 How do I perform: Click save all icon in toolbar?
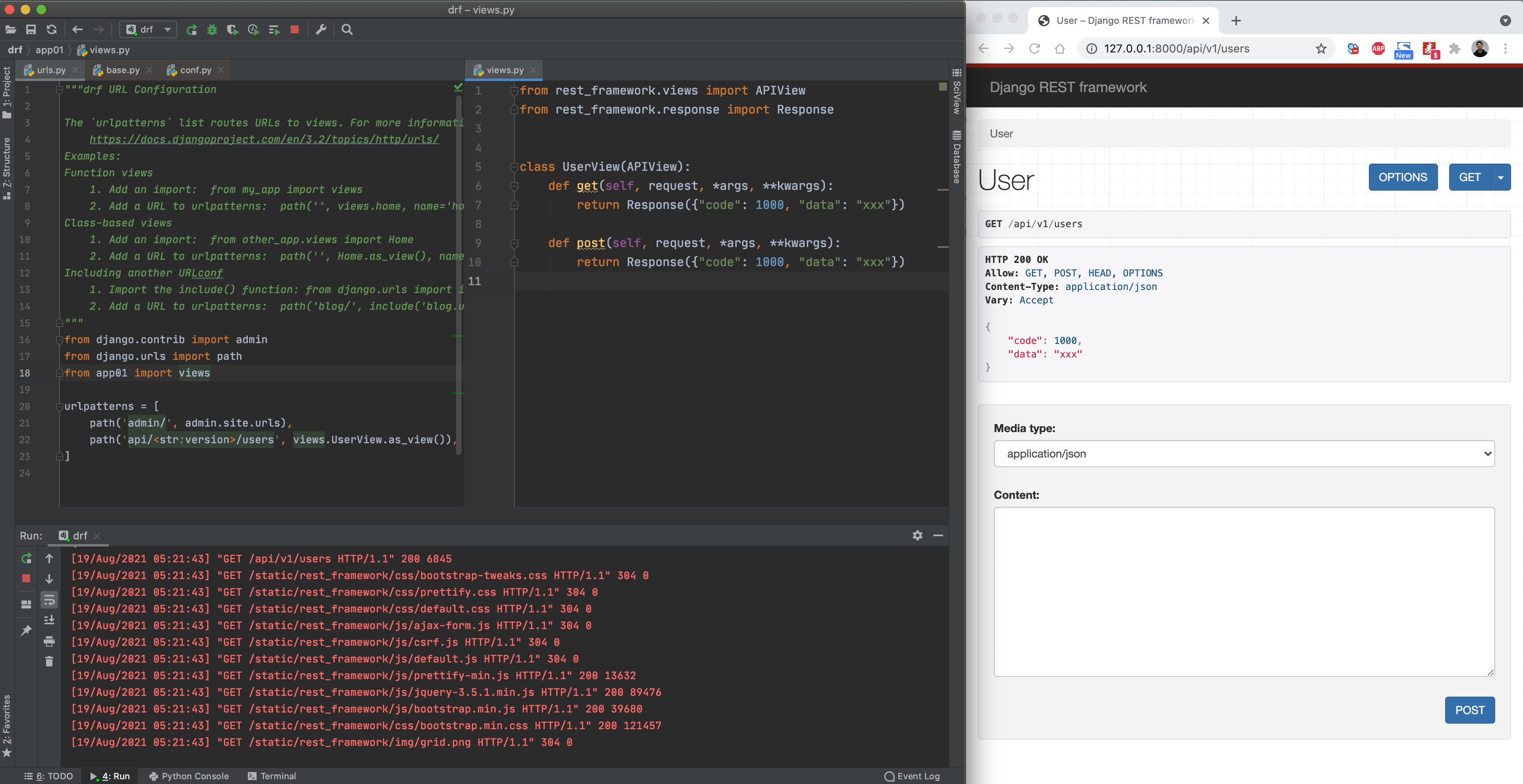[x=31, y=29]
